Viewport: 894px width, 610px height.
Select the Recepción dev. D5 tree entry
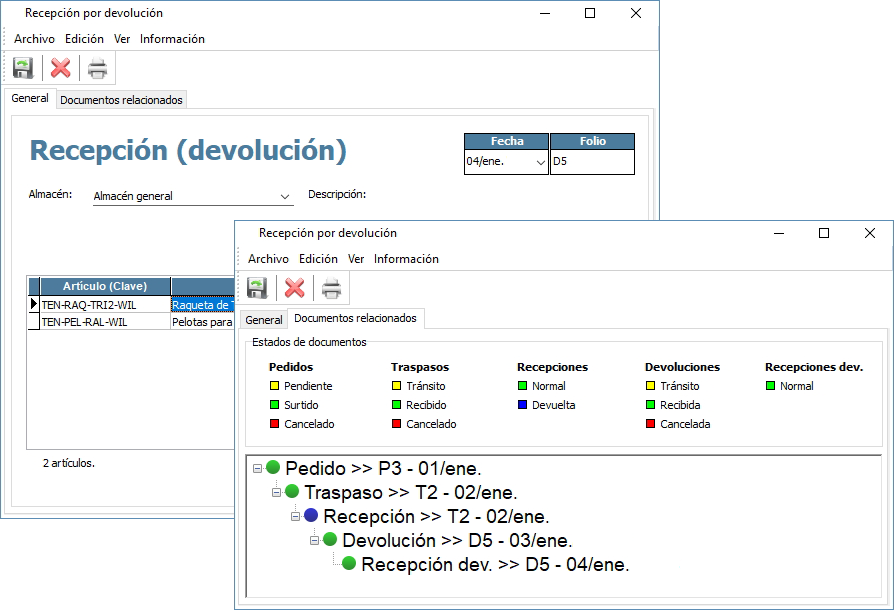click(x=494, y=564)
